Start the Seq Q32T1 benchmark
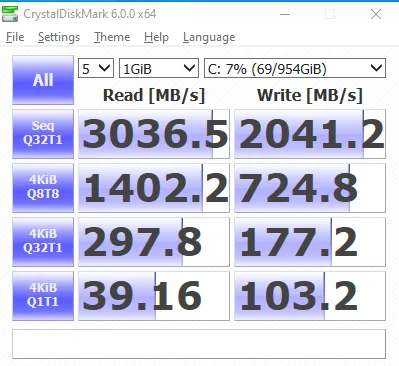Viewport: 399px width, 366px height. [x=43, y=134]
